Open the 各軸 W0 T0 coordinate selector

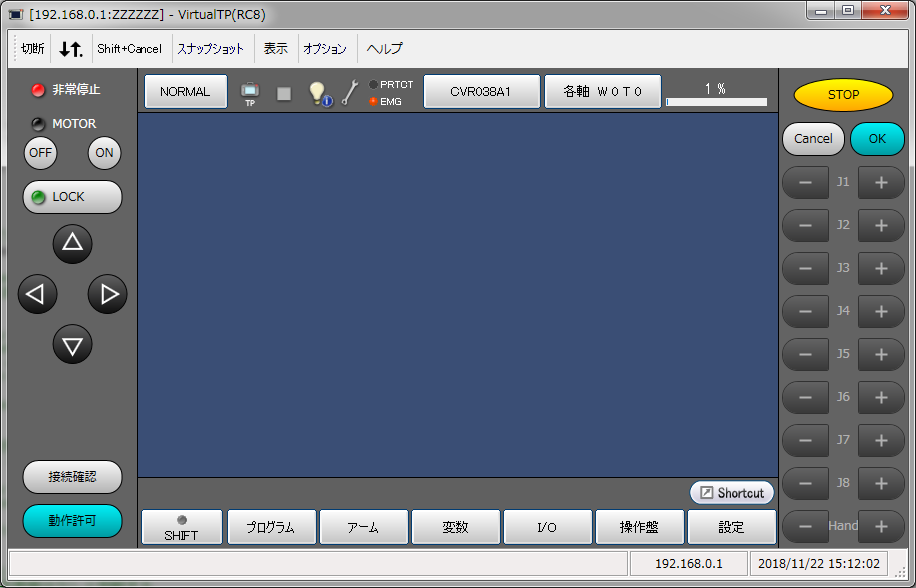click(x=602, y=92)
